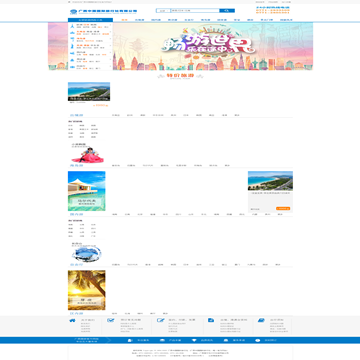Click the Eiffel tower icon in side menu
Screen dimensions: 360x360
pos(72,25)
